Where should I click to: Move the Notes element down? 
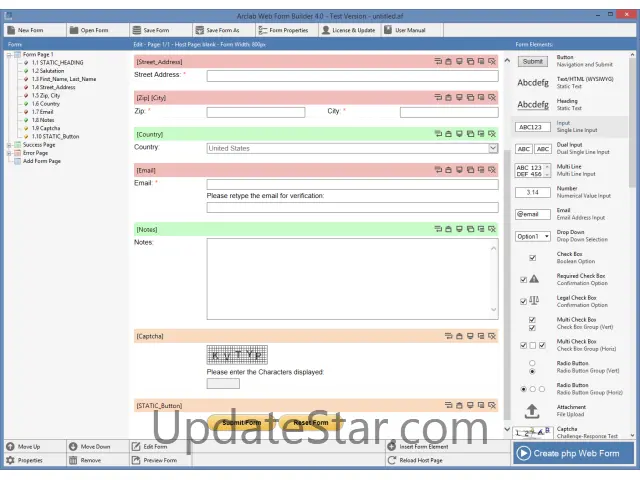pos(459,229)
